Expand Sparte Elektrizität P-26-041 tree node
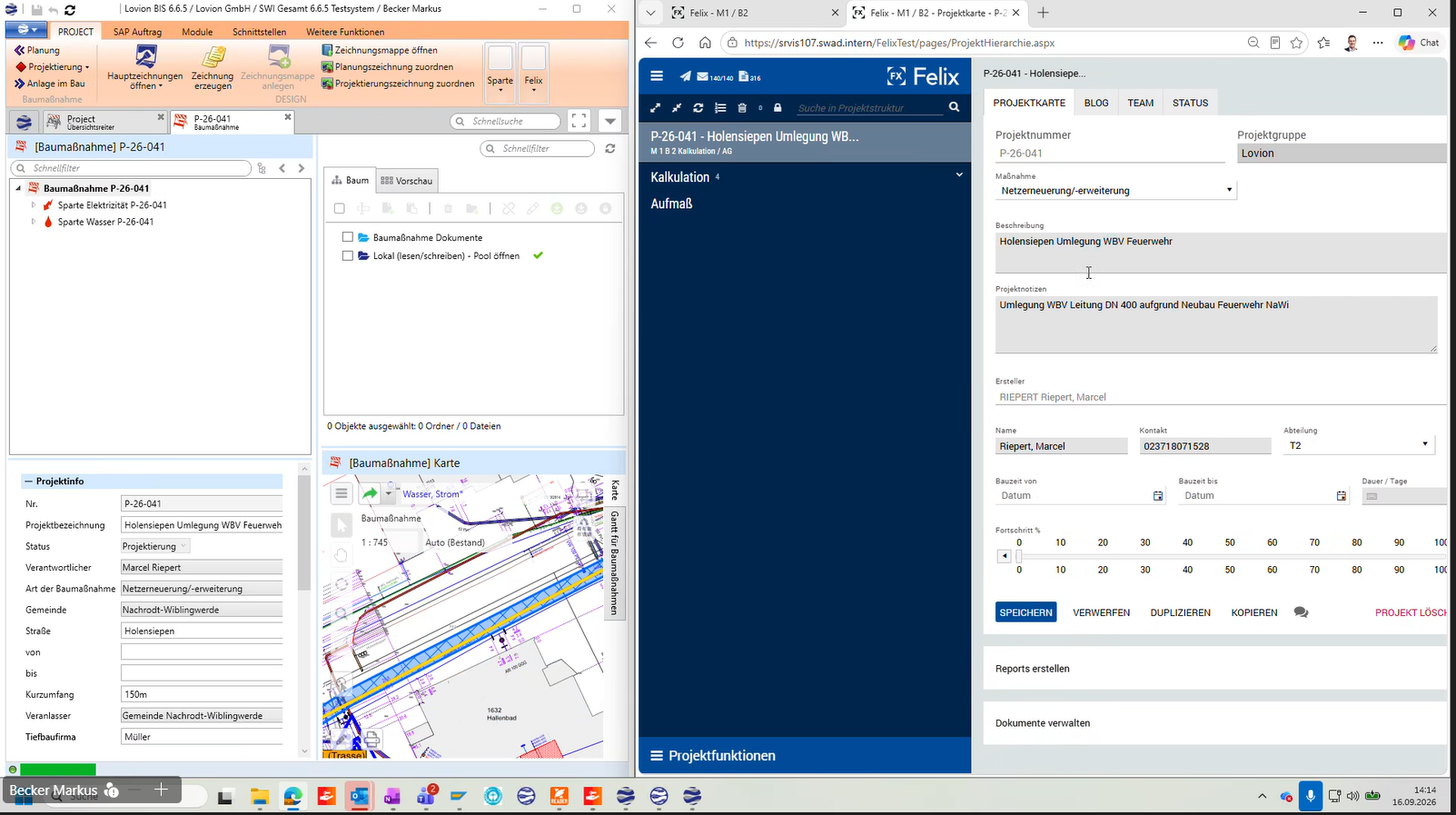The width and height of the screenshot is (1456, 815). click(34, 205)
